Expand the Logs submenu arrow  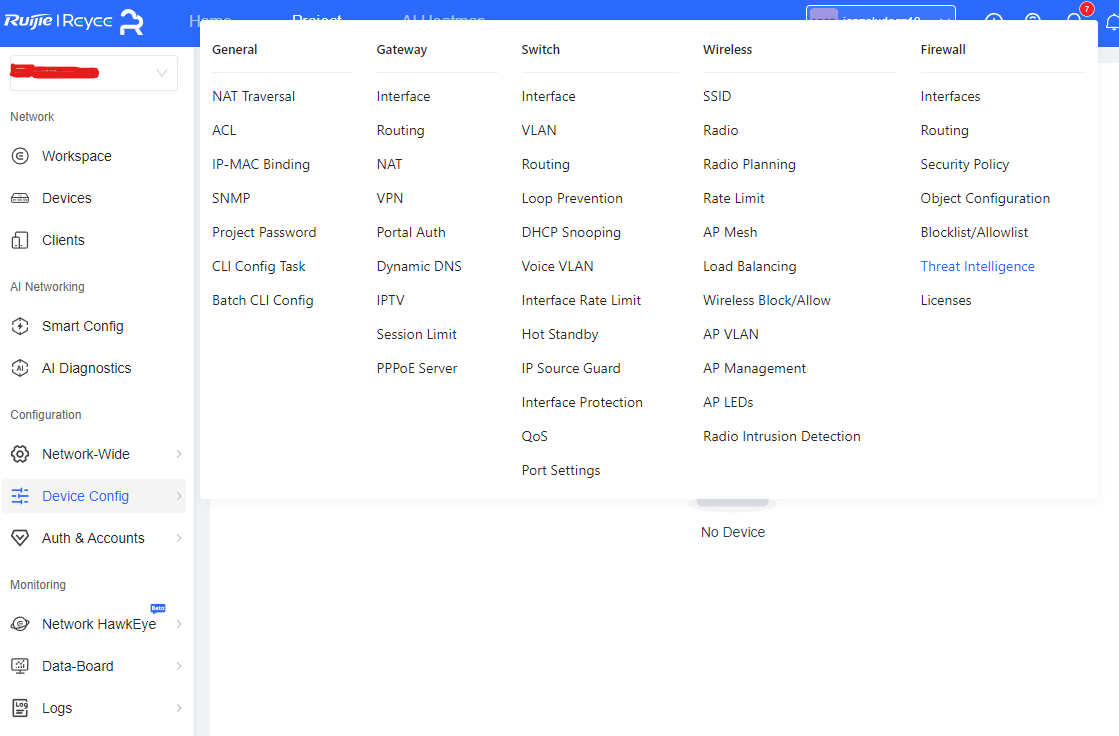point(179,708)
